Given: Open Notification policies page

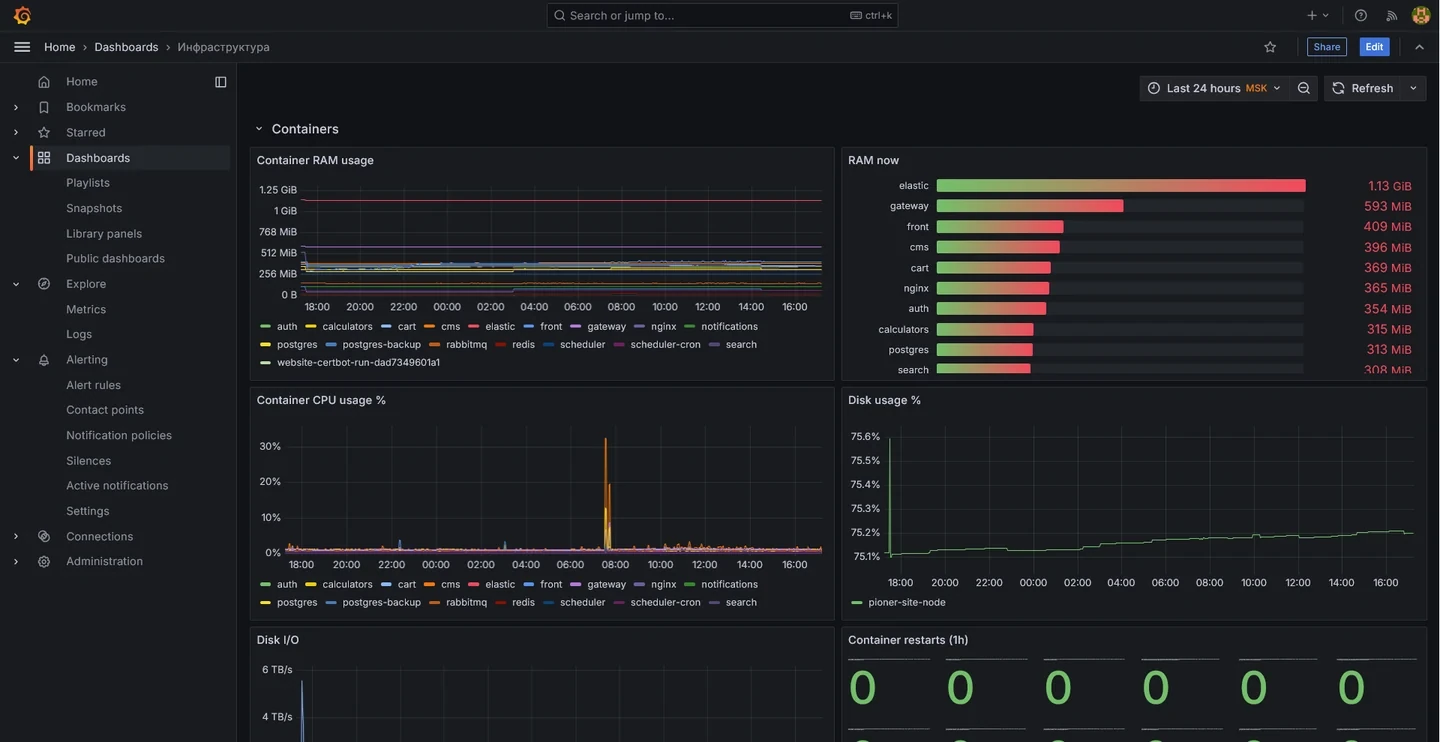Looking at the screenshot, I should (119, 436).
